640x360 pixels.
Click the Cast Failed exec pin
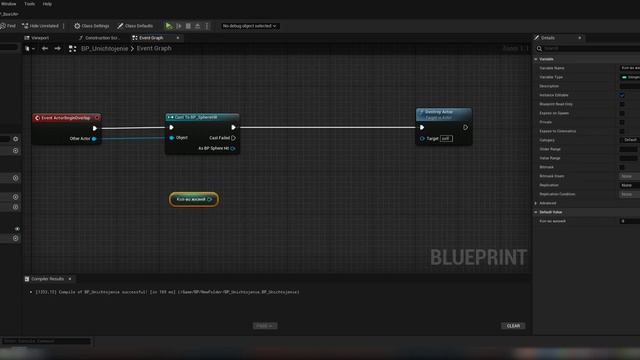pyautogui.click(x=233, y=138)
